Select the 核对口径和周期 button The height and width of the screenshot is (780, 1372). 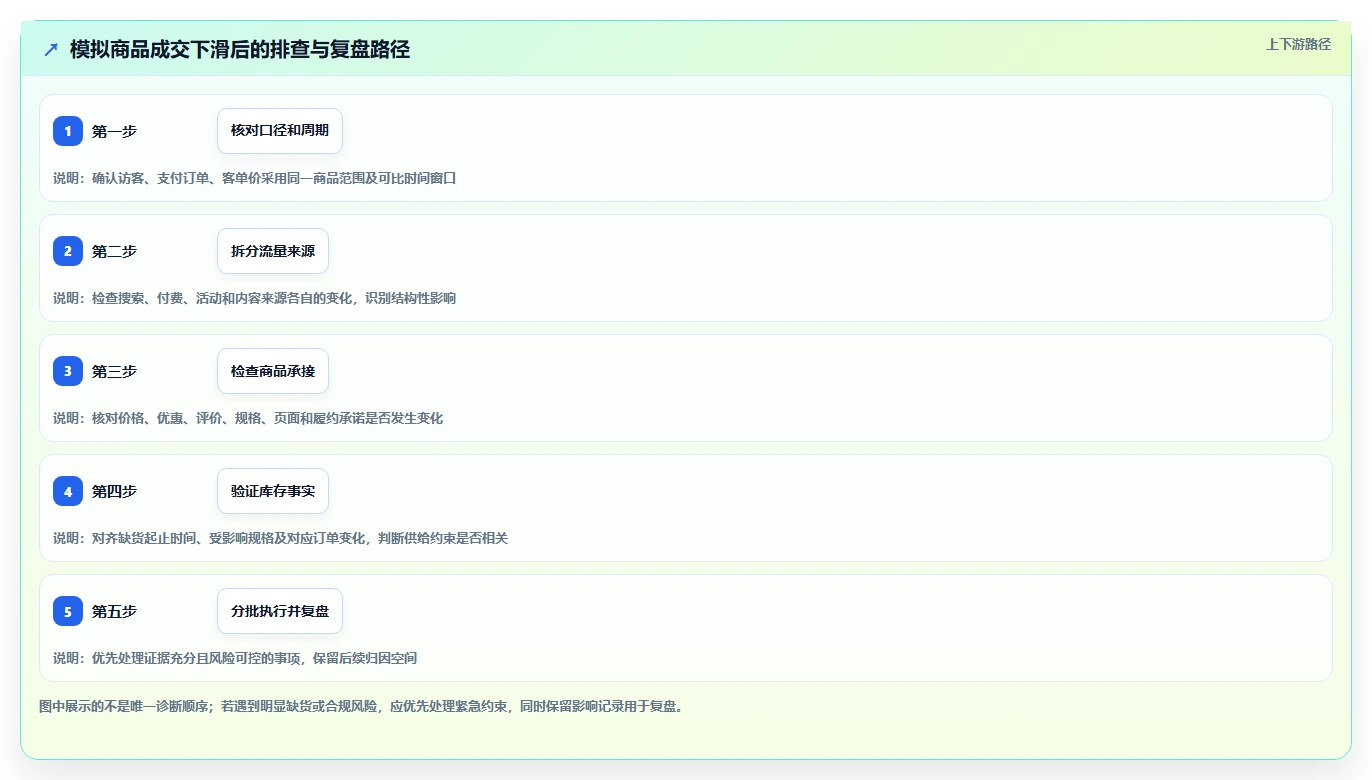coord(280,131)
